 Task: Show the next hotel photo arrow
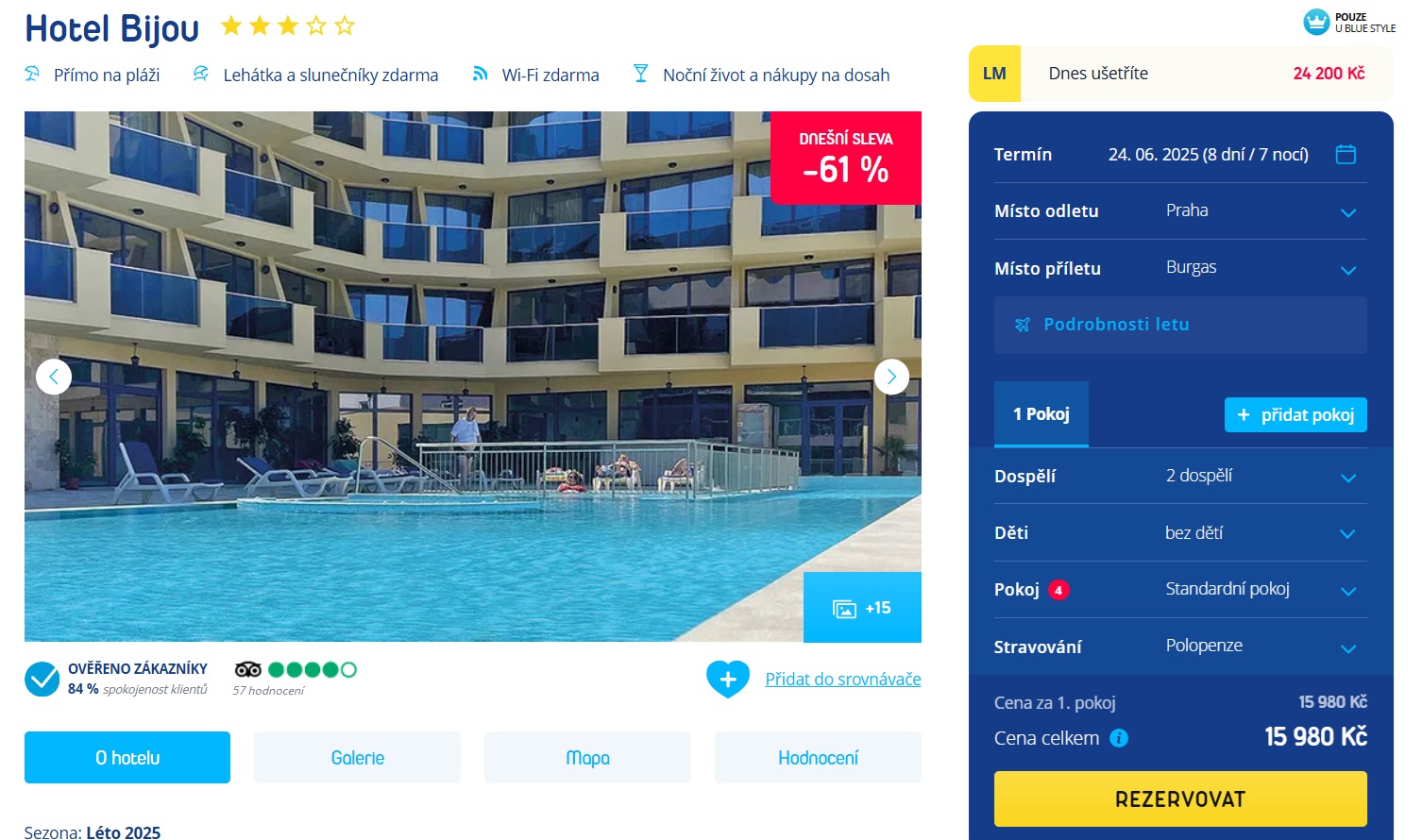point(891,377)
